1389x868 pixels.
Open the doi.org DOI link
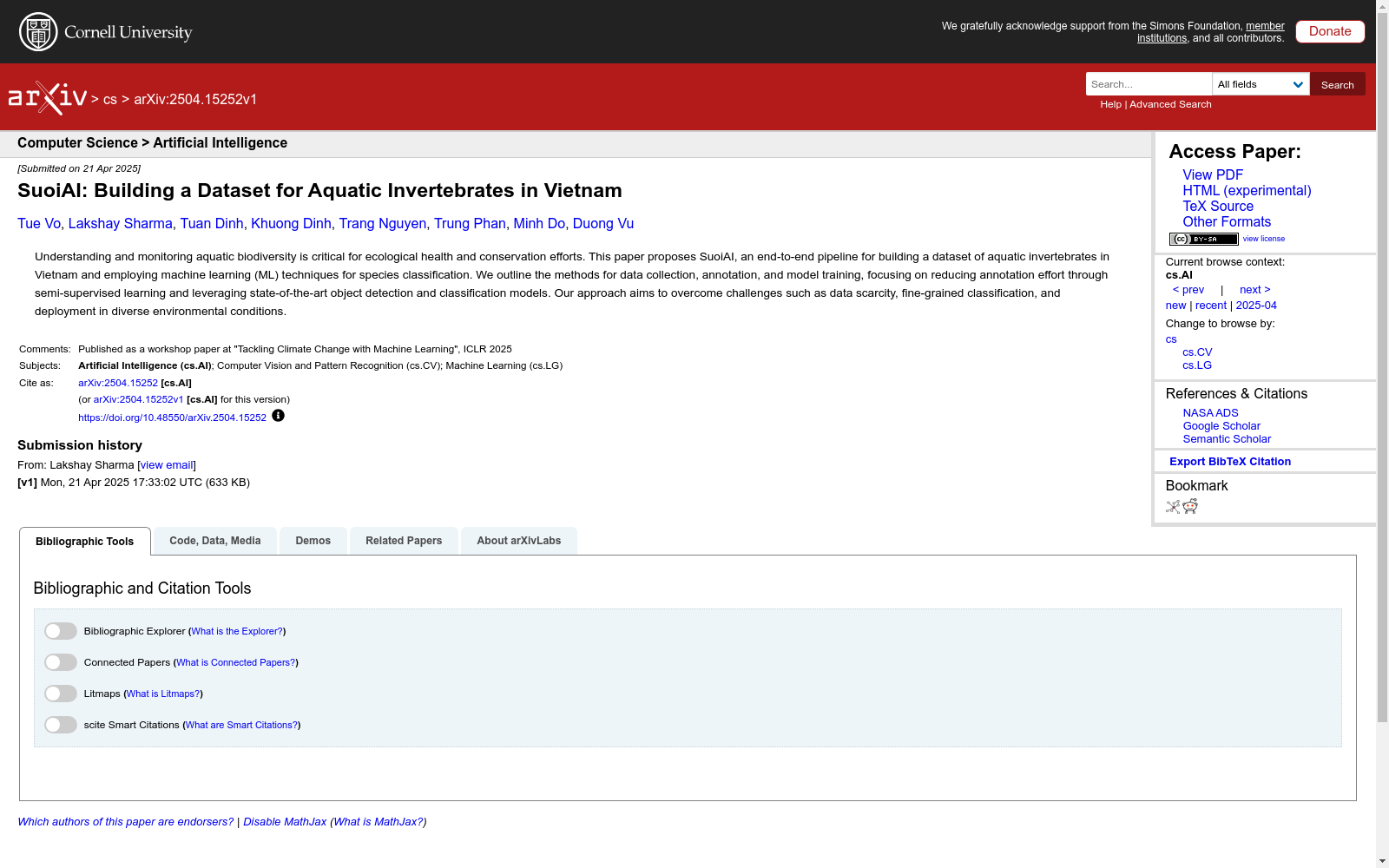[x=172, y=418]
